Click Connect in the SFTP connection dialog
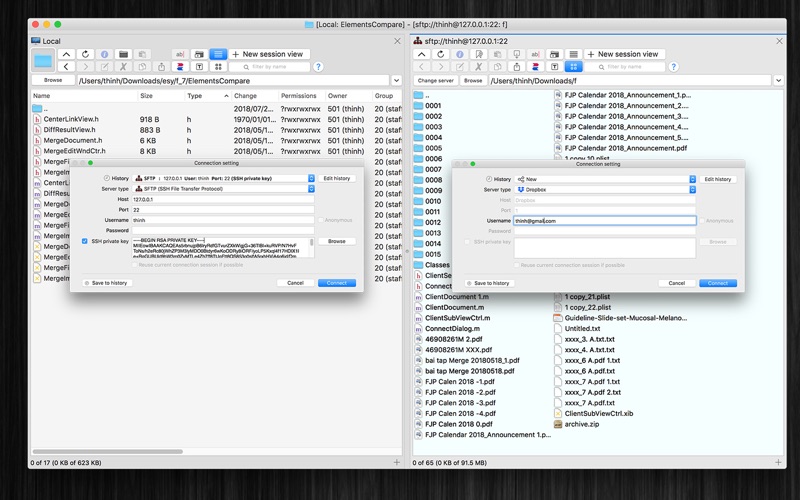 point(336,283)
